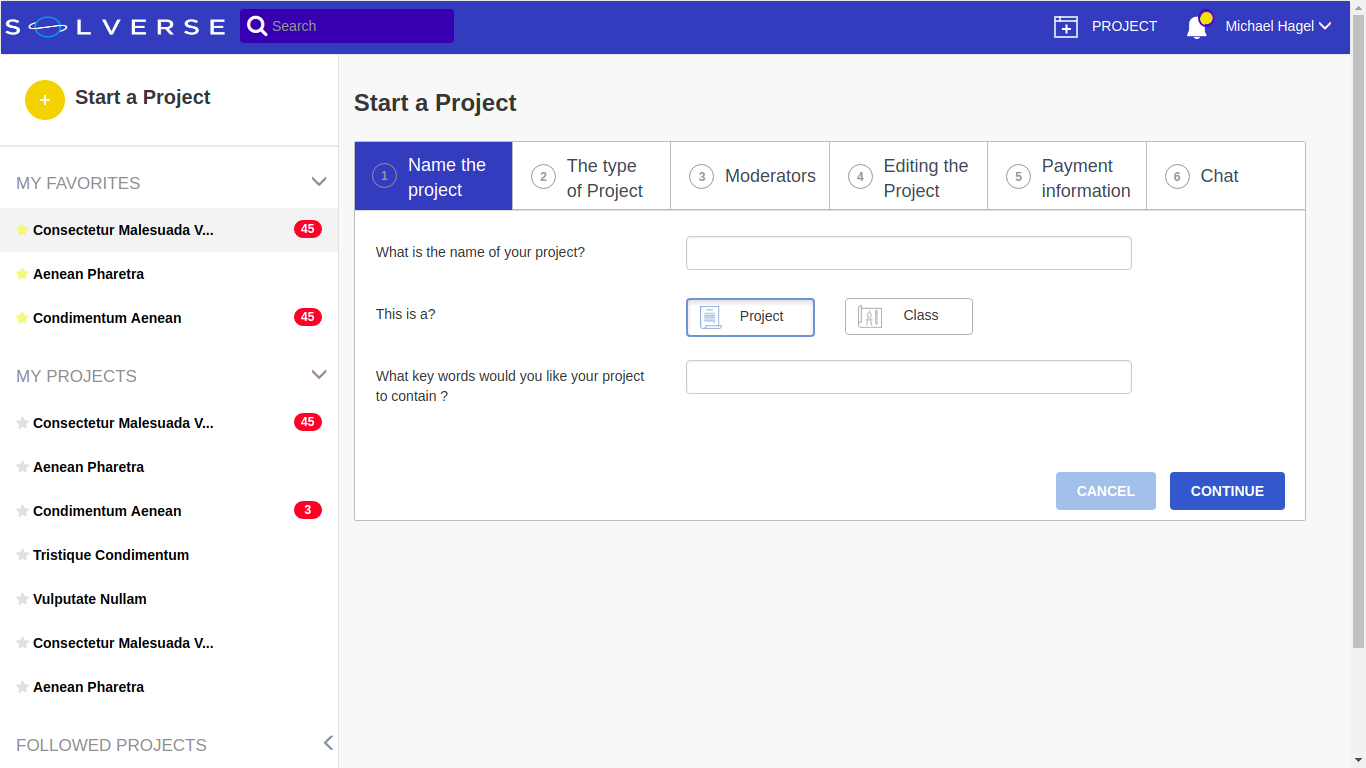Open the new Project icon in header

pyautogui.click(x=1066, y=27)
